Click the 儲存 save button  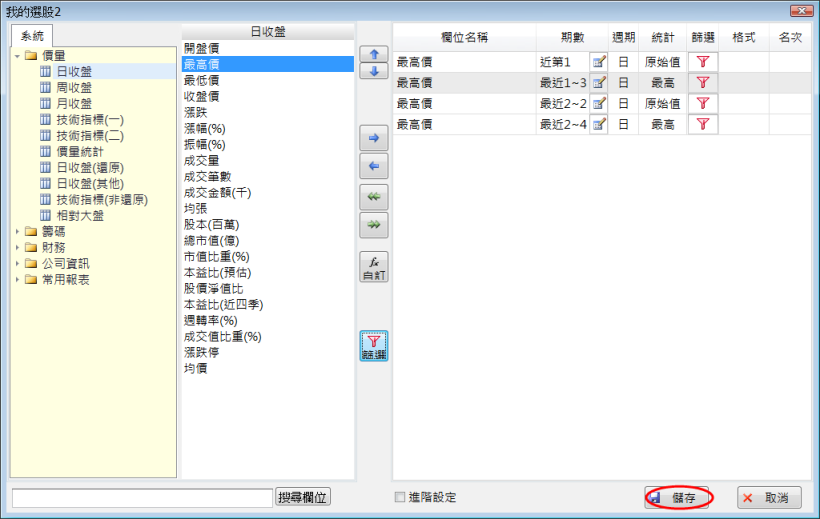(680, 497)
